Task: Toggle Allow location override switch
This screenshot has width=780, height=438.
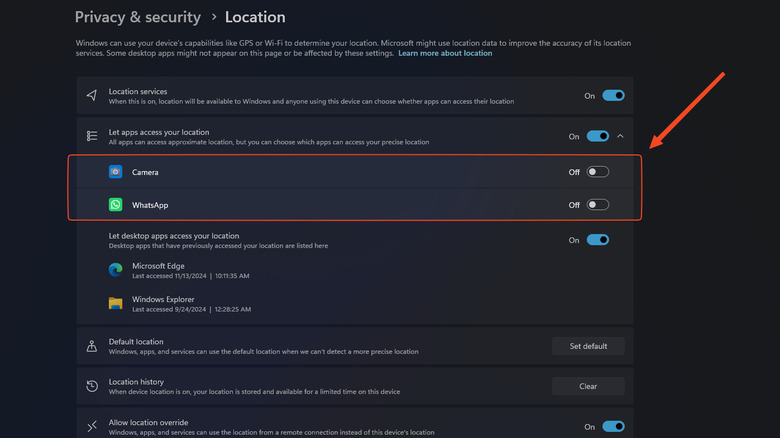Action: coord(613,426)
